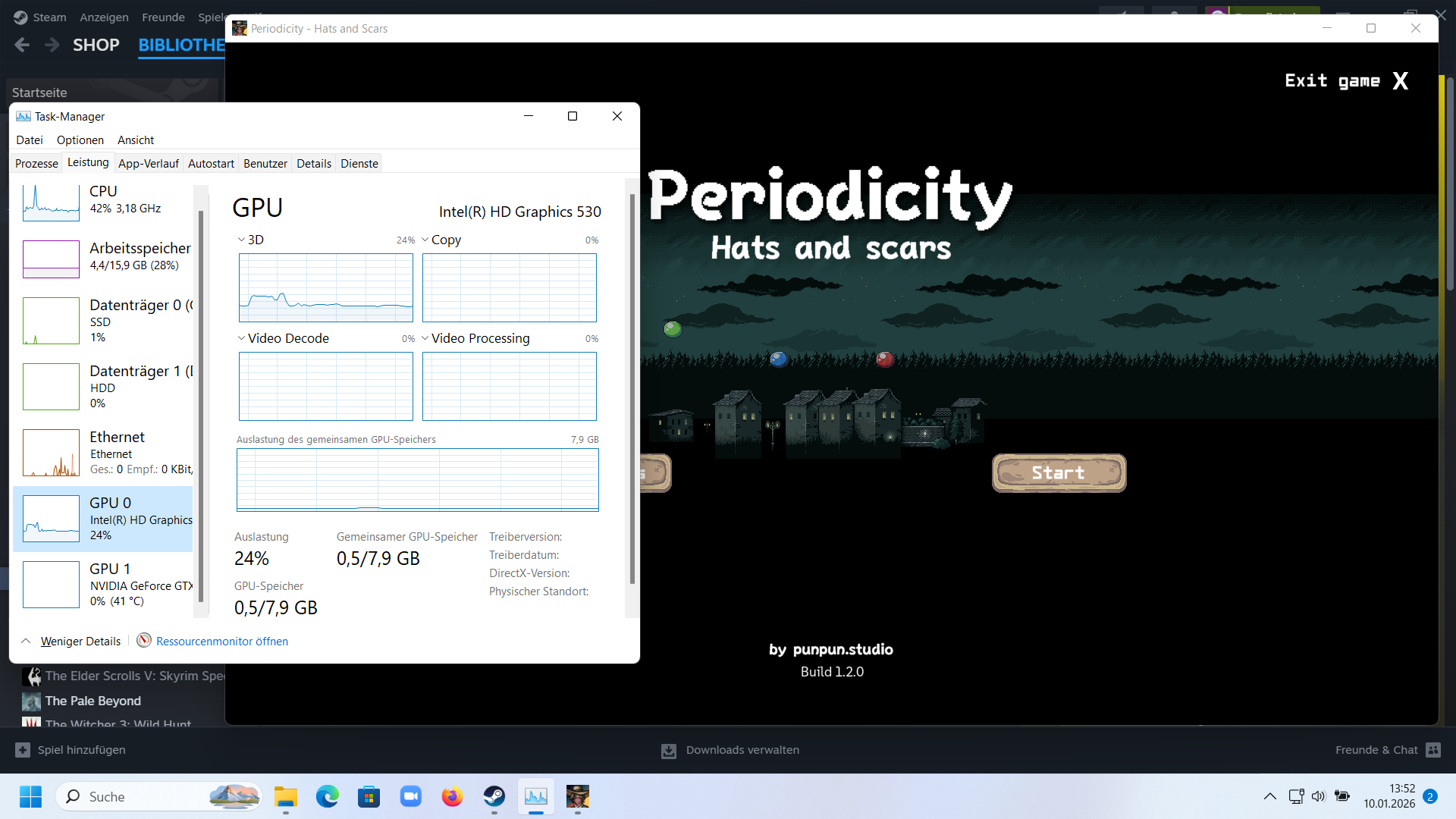Click the Spiel hinzufügen plus icon
This screenshot has height=819, width=1456.
(x=23, y=749)
